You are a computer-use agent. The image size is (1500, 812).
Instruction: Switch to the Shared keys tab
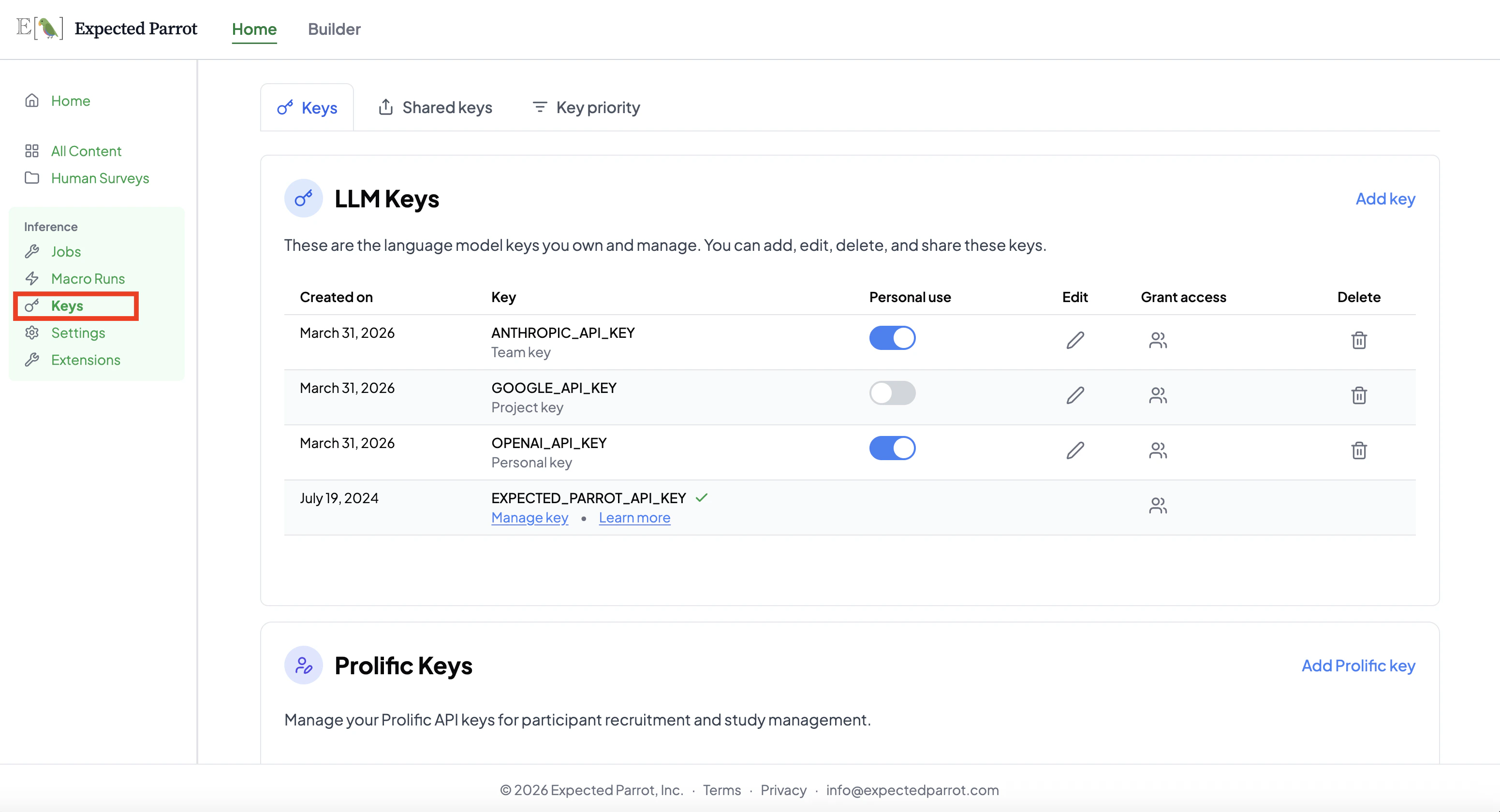(x=436, y=107)
